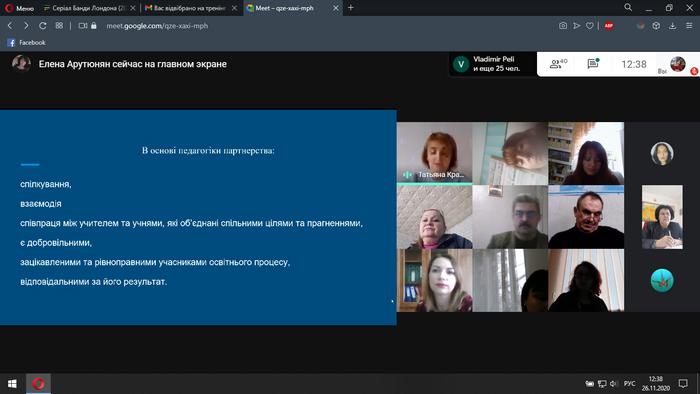The width and height of the screenshot is (700, 394).
Task: Select the blonde woman by binders tile
Action: tap(434, 280)
